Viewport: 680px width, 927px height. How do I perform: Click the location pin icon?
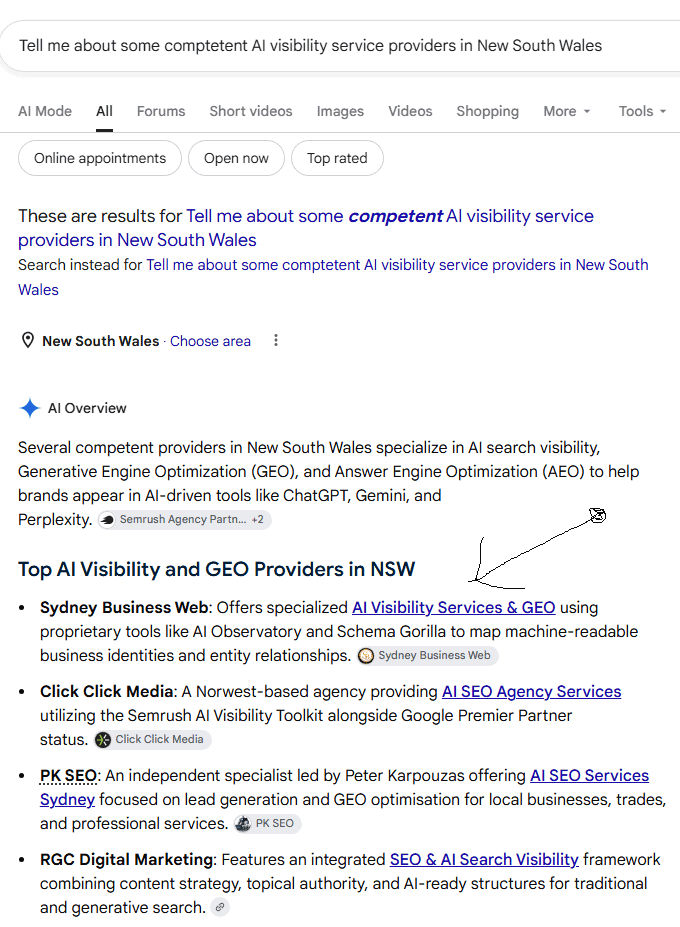pos(27,341)
